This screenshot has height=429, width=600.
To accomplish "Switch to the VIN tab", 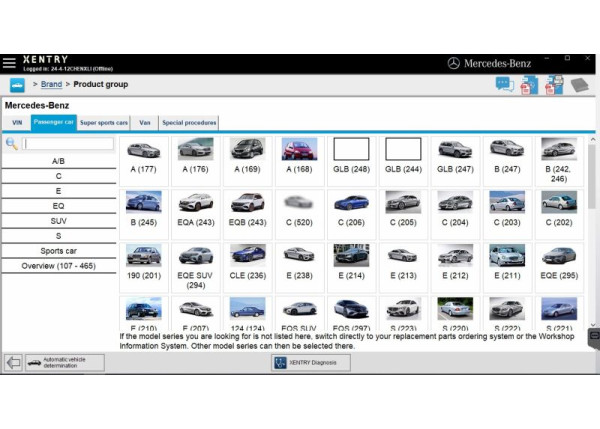I will [16, 123].
